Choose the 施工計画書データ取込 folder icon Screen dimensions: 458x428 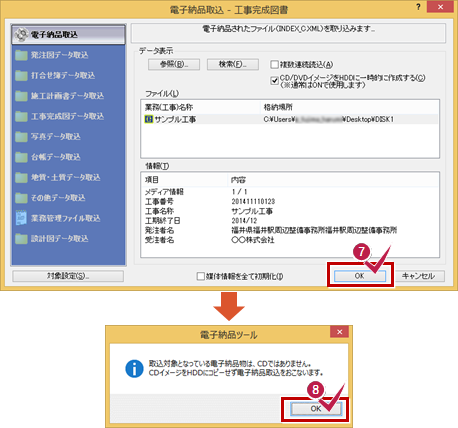click(21, 96)
